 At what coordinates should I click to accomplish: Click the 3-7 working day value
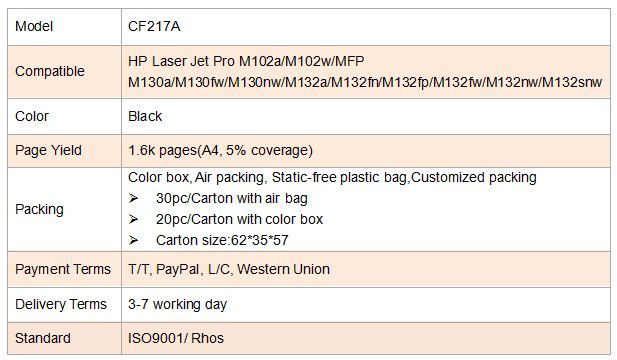click(x=178, y=304)
